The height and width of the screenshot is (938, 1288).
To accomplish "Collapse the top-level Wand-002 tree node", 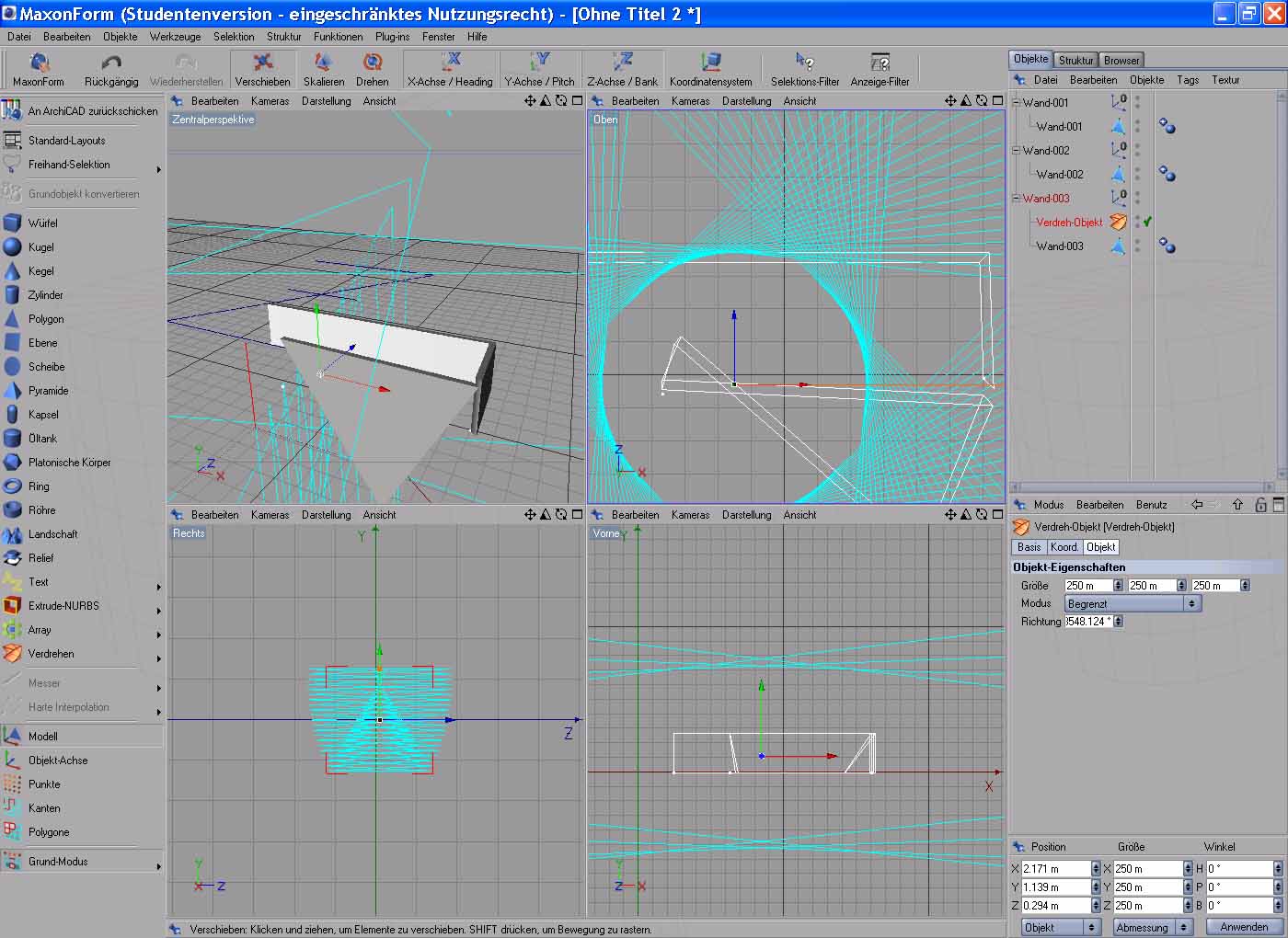I will click(x=1017, y=150).
